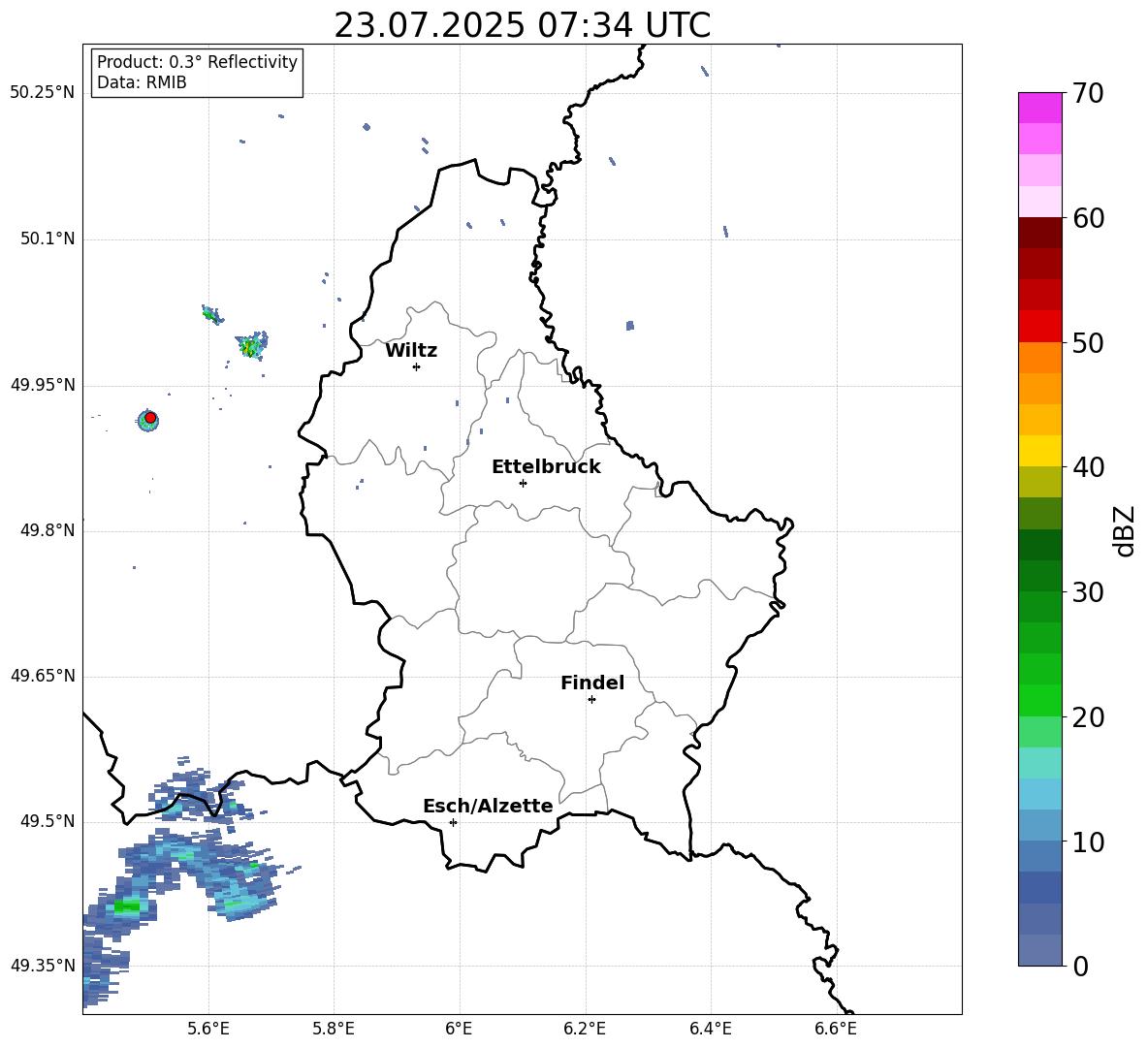Click the 6.2°E longitude tick label
Image resolution: width=1148 pixels, height=1048 pixels.
point(585,1029)
